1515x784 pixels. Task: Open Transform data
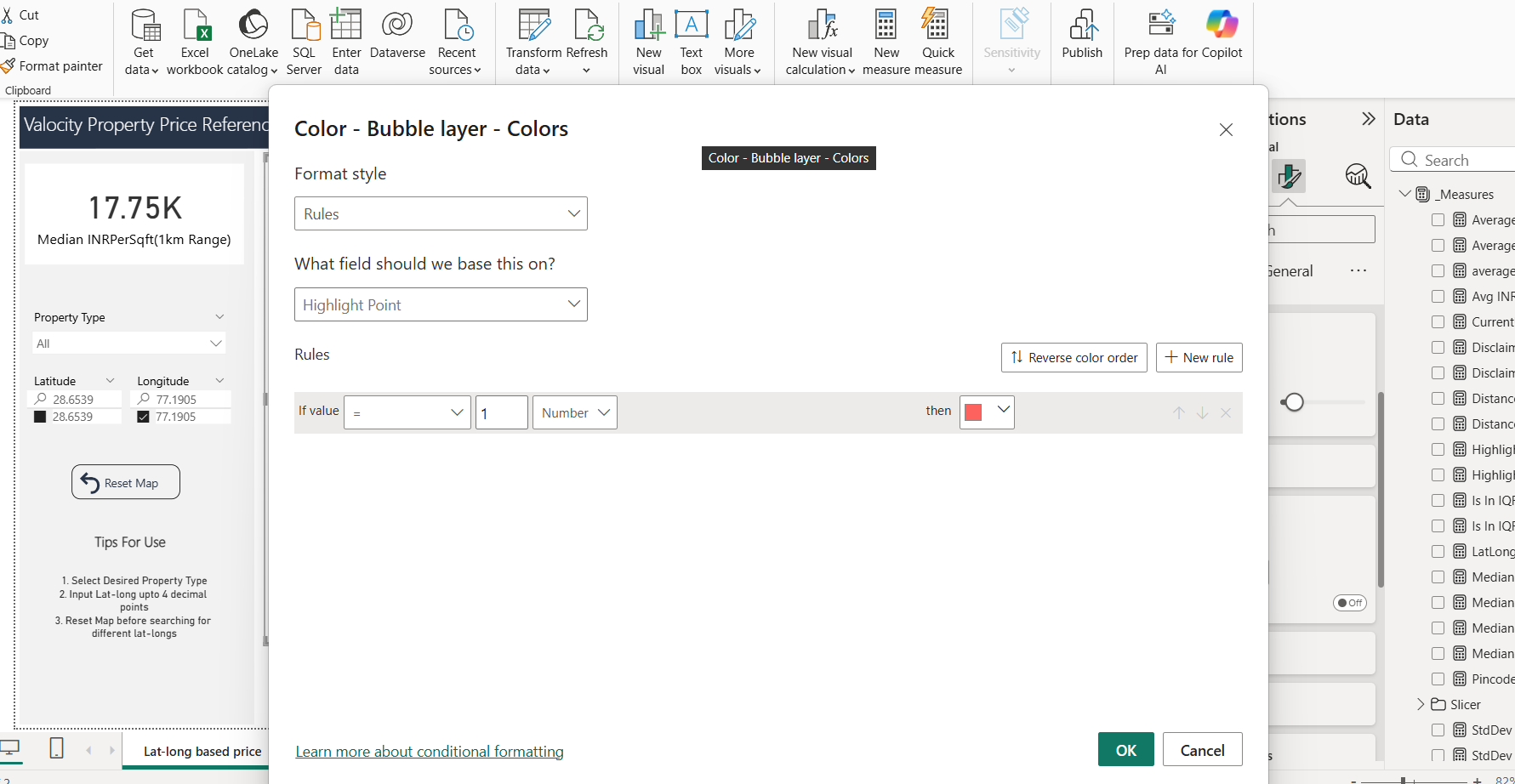coord(533,43)
